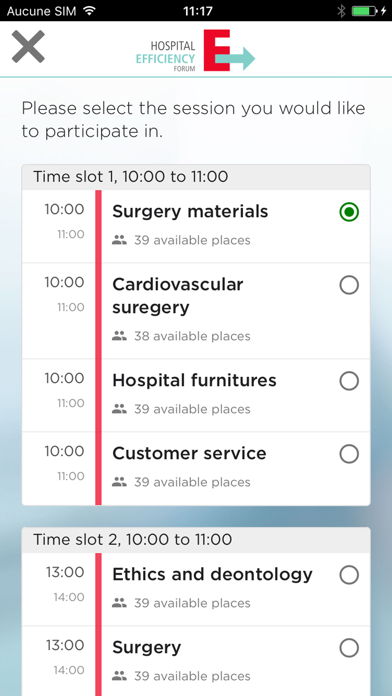Click people icon under Cardiovascular suregery
Image resolution: width=392 pixels, height=696 pixels.
click(x=119, y=336)
